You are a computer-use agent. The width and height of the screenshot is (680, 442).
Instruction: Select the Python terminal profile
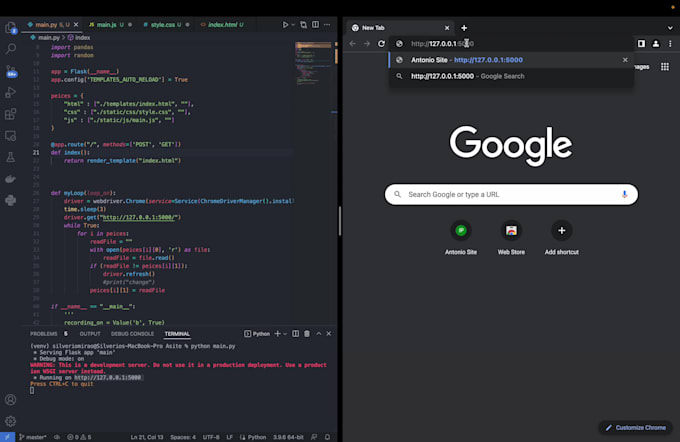pos(257,334)
